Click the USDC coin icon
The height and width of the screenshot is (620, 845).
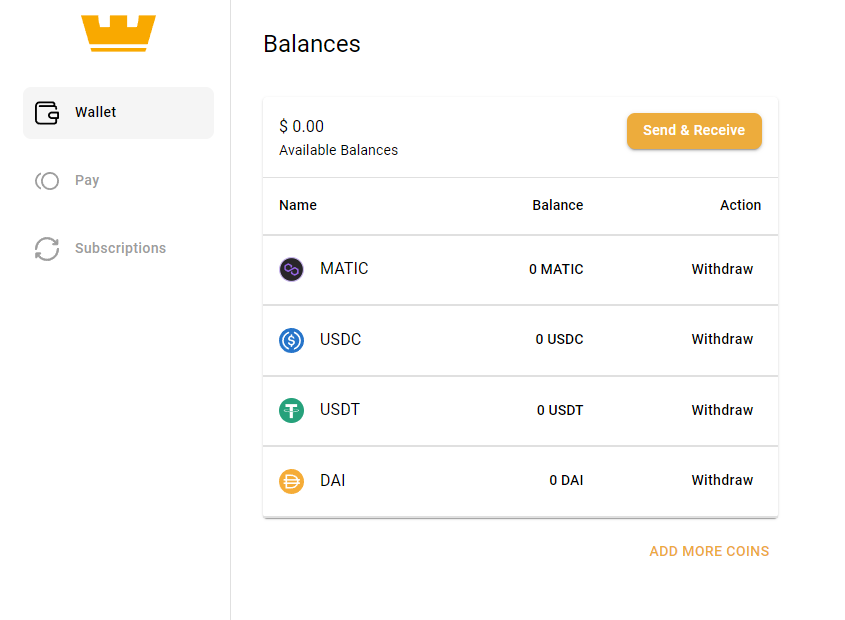pyautogui.click(x=291, y=340)
